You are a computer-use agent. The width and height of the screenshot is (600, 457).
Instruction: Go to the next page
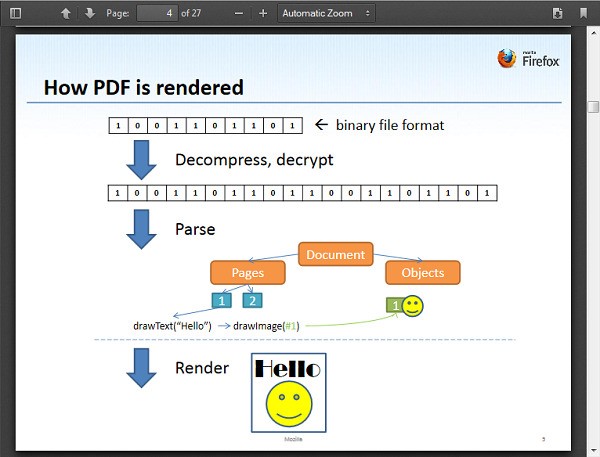pos(89,13)
